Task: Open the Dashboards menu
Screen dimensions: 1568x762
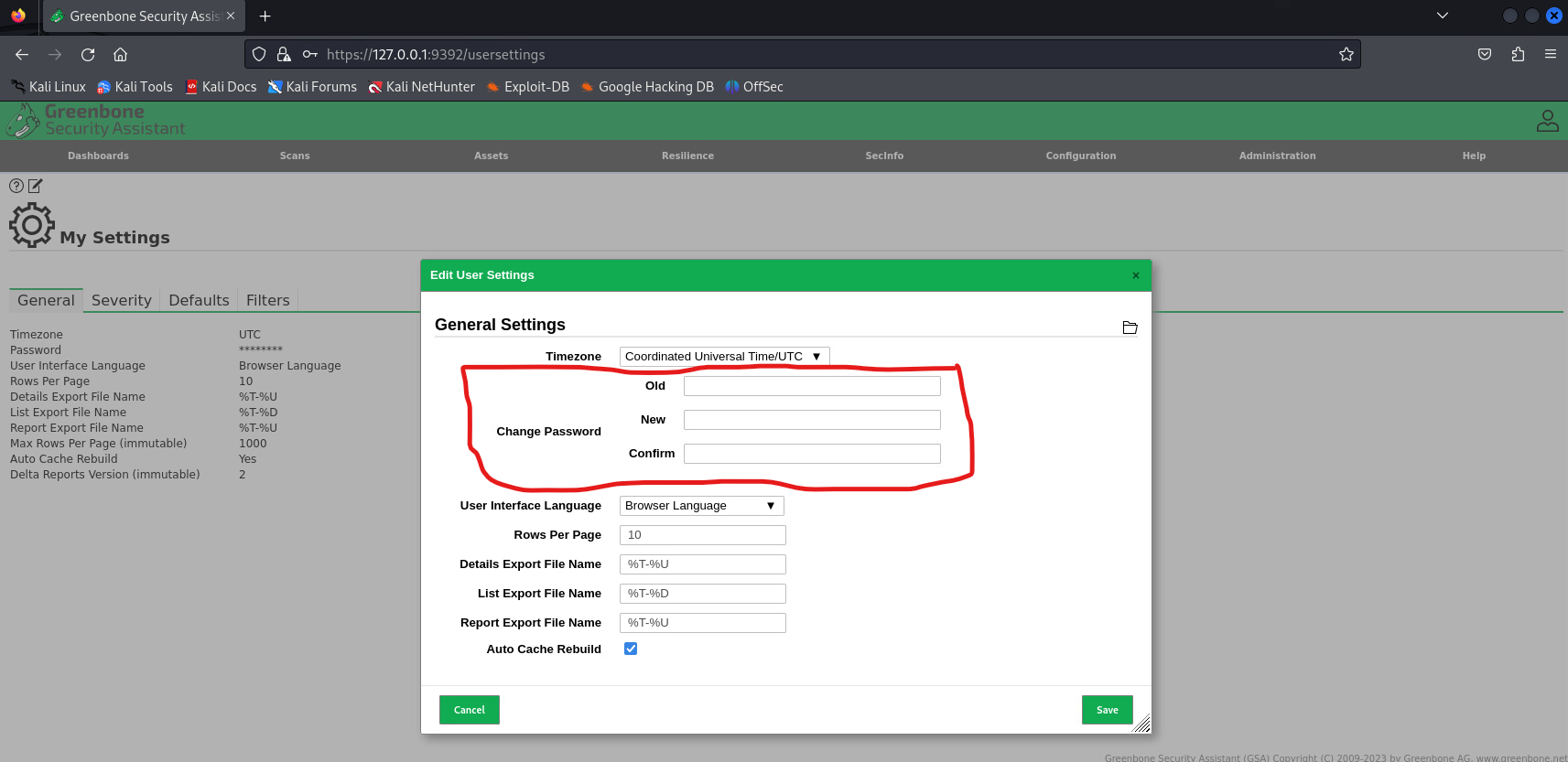Action: tap(98, 156)
